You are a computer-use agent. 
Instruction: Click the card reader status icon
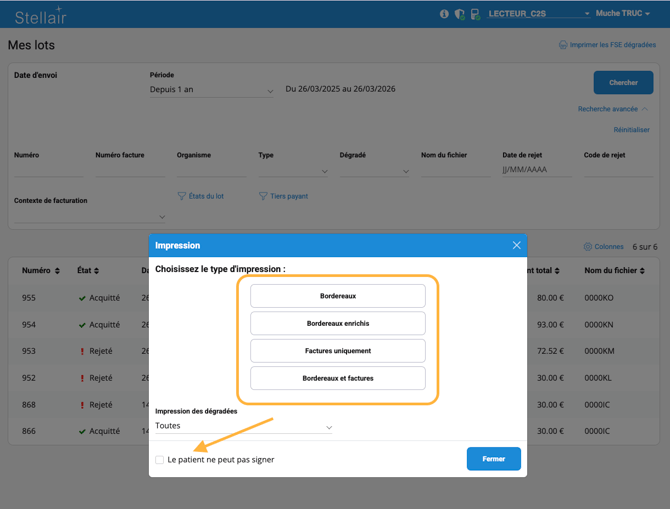[x=475, y=14]
